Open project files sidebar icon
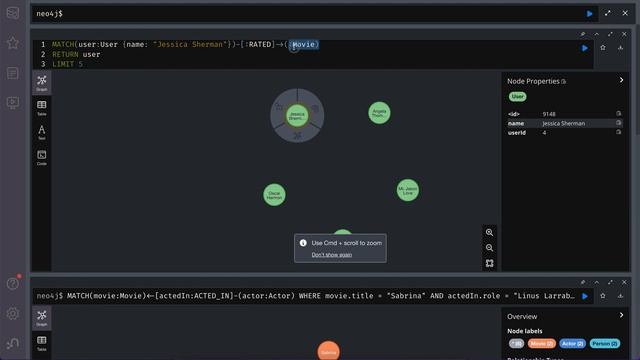Viewport: 640px width, 360px height. (13, 73)
